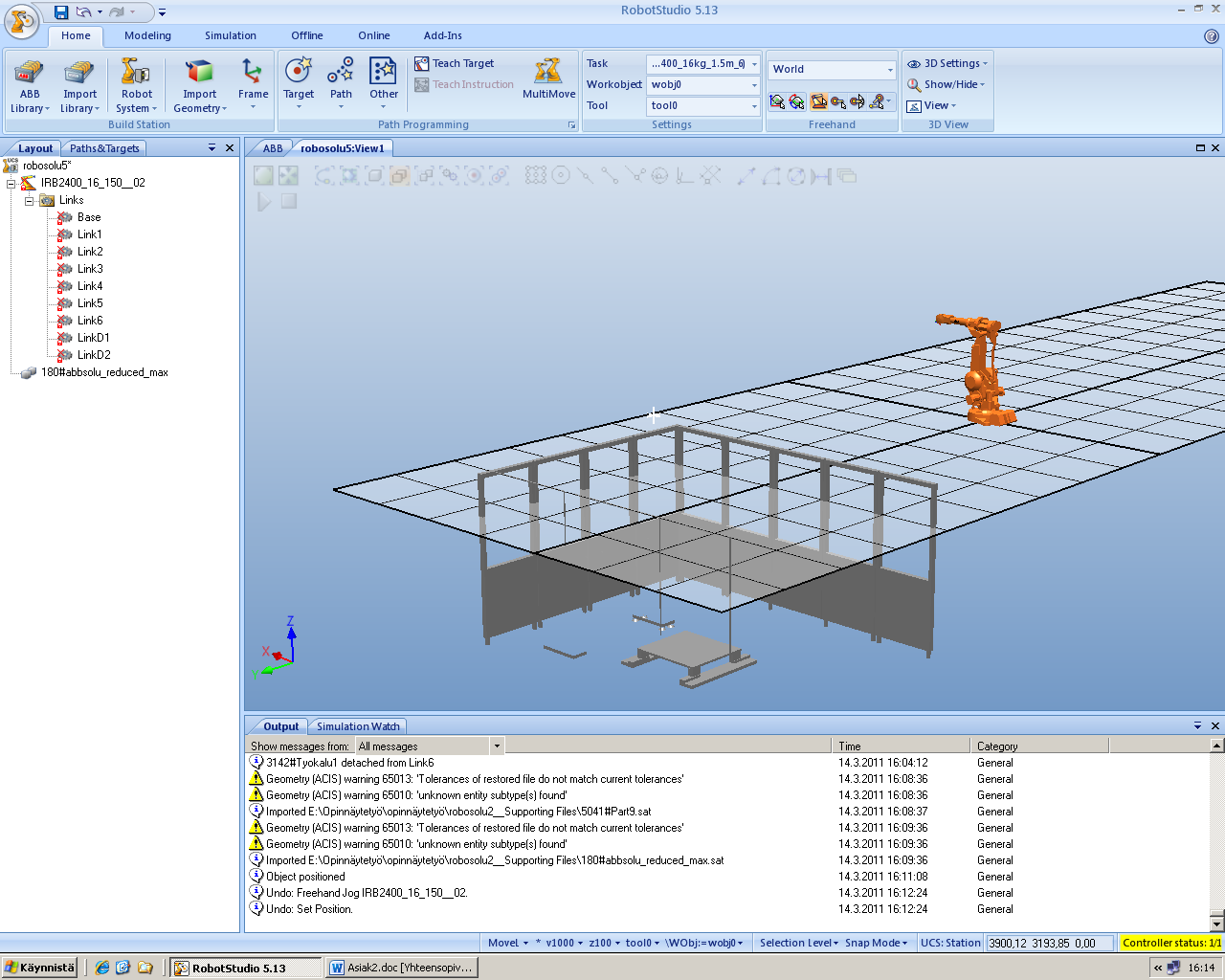The height and width of the screenshot is (980, 1225).
Task: Click the Target tool in Path Programming
Action: point(299,84)
